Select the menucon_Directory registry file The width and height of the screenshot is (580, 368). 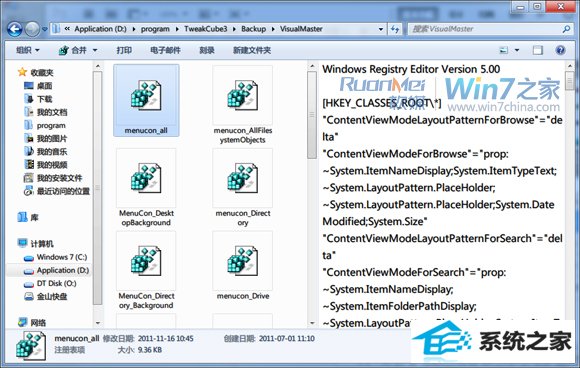pos(243,188)
